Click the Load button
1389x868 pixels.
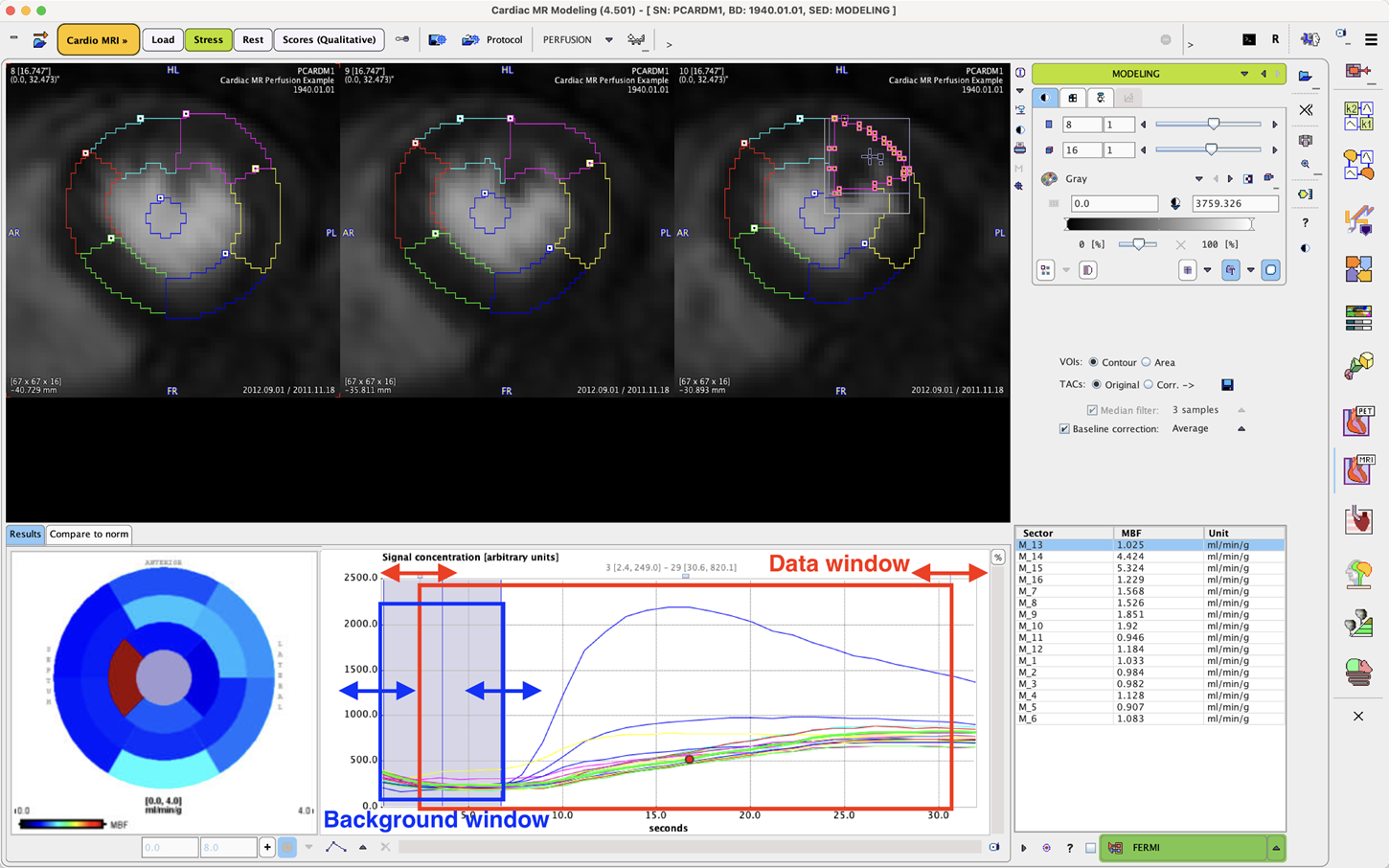[163, 40]
